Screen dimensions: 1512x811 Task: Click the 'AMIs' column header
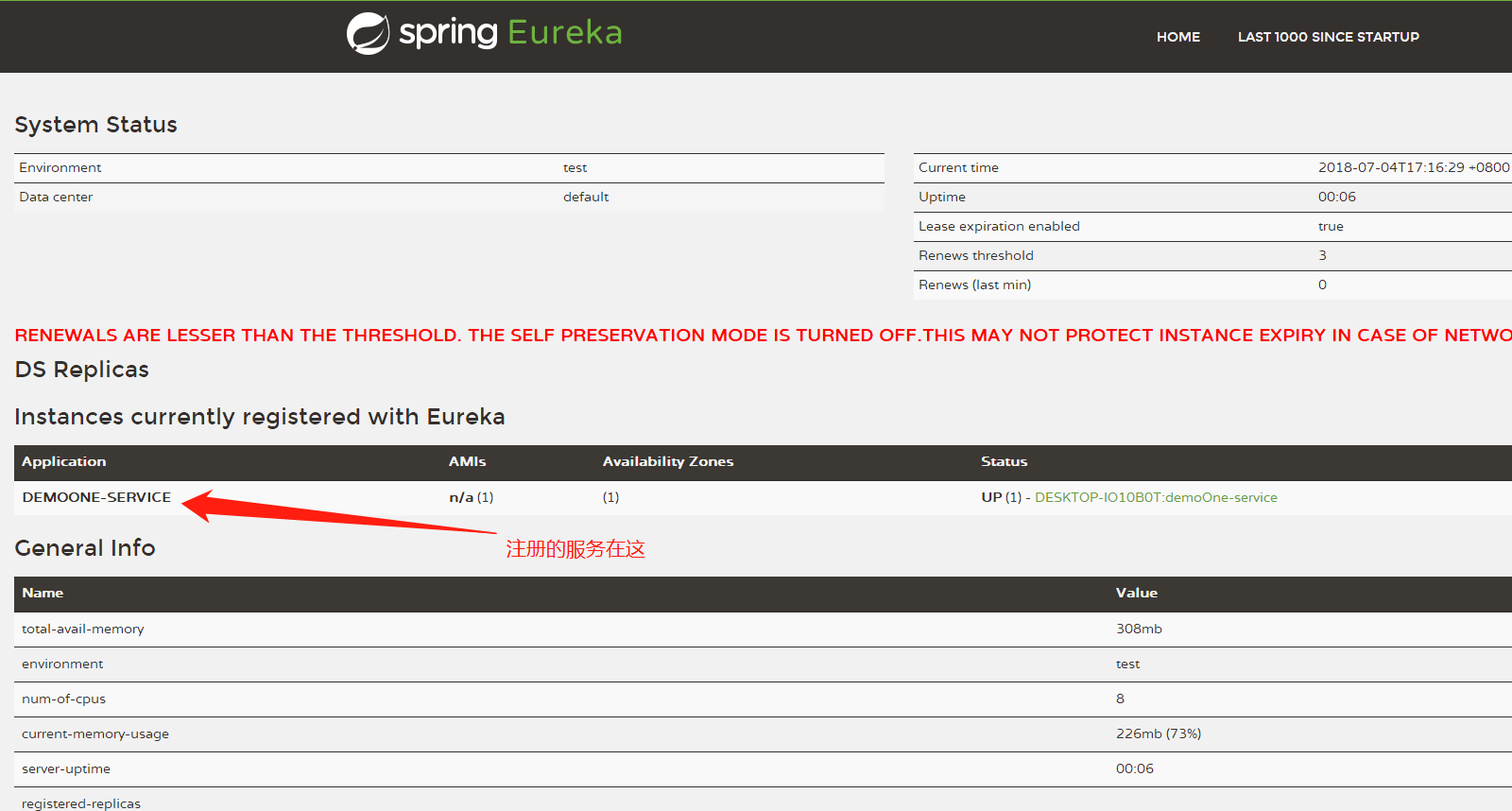click(x=467, y=461)
